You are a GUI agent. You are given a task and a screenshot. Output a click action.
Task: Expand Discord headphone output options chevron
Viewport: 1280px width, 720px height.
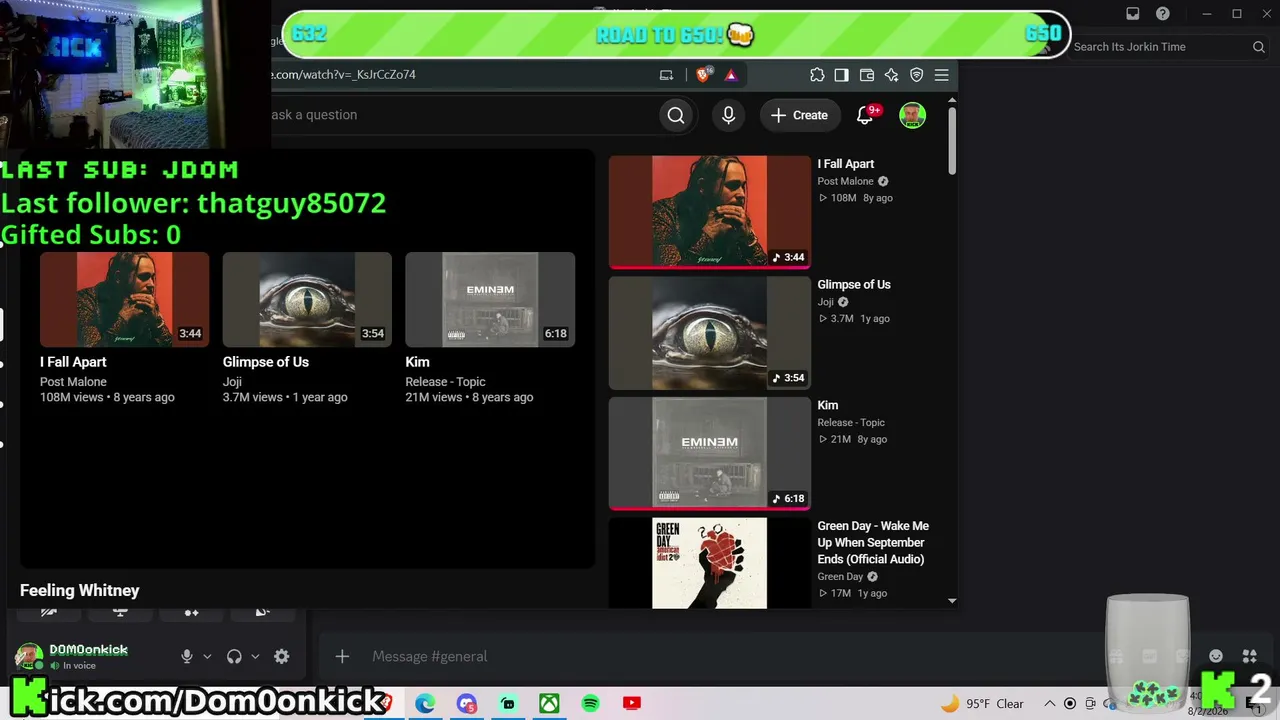[x=255, y=657]
